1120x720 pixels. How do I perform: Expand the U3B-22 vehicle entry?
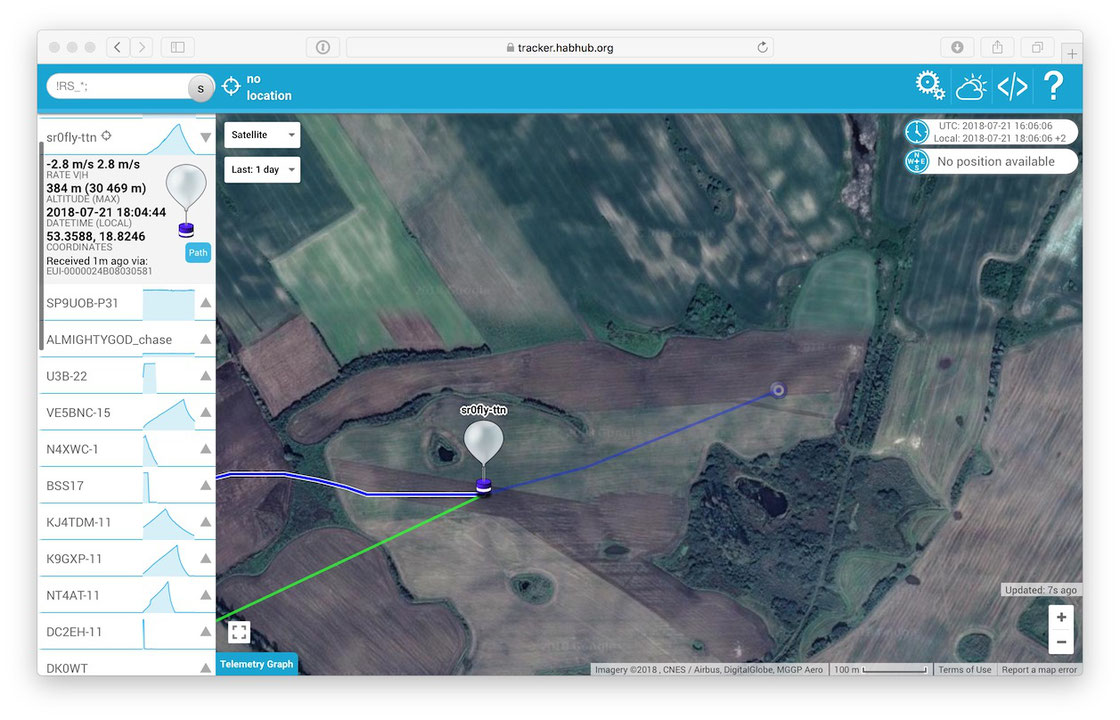point(206,376)
